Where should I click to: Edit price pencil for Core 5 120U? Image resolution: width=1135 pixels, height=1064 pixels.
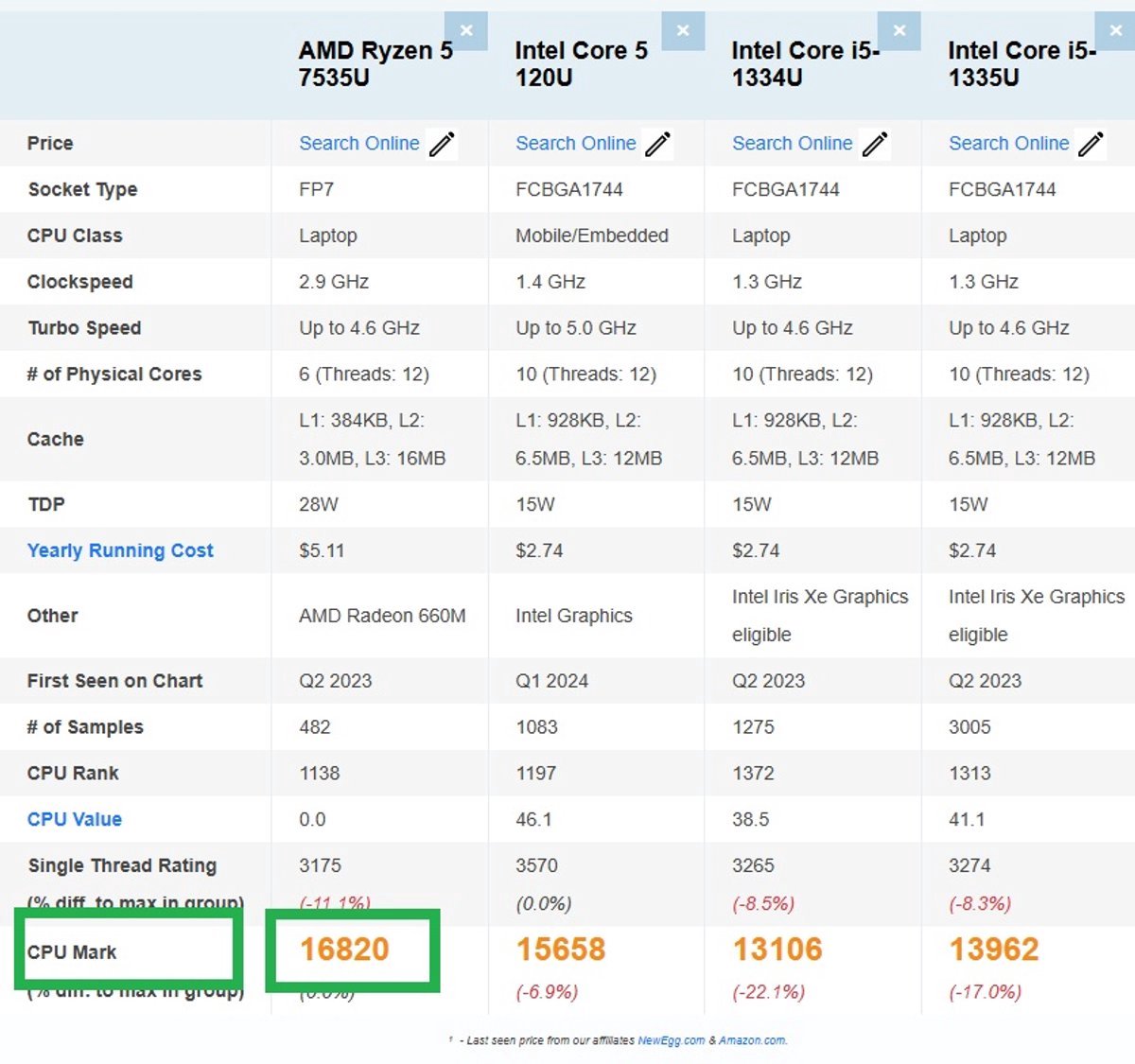pos(658,144)
